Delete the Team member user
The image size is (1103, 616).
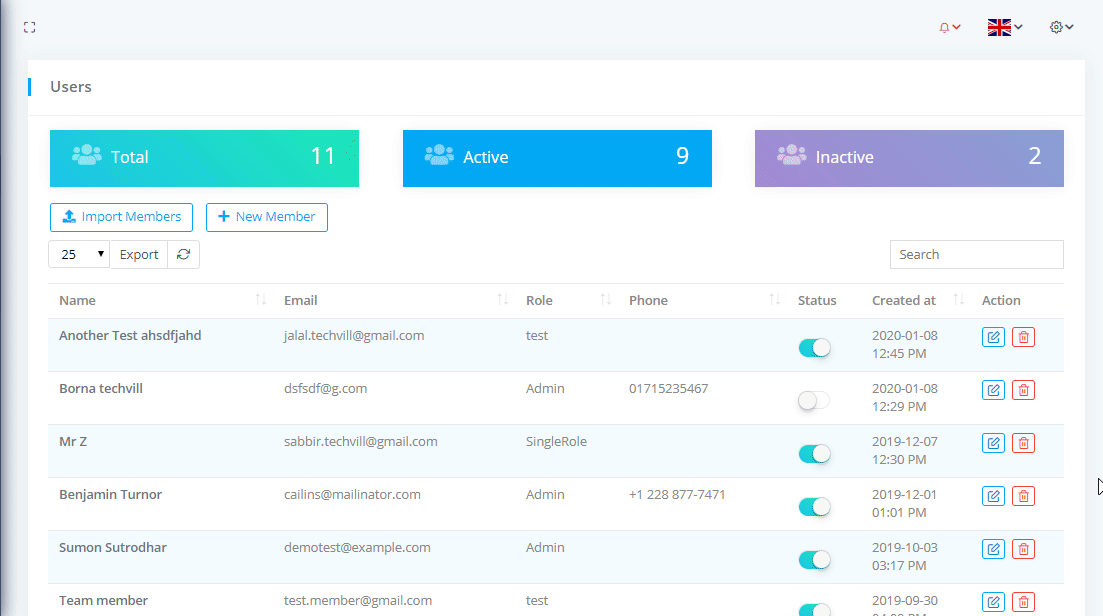pos(1023,602)
